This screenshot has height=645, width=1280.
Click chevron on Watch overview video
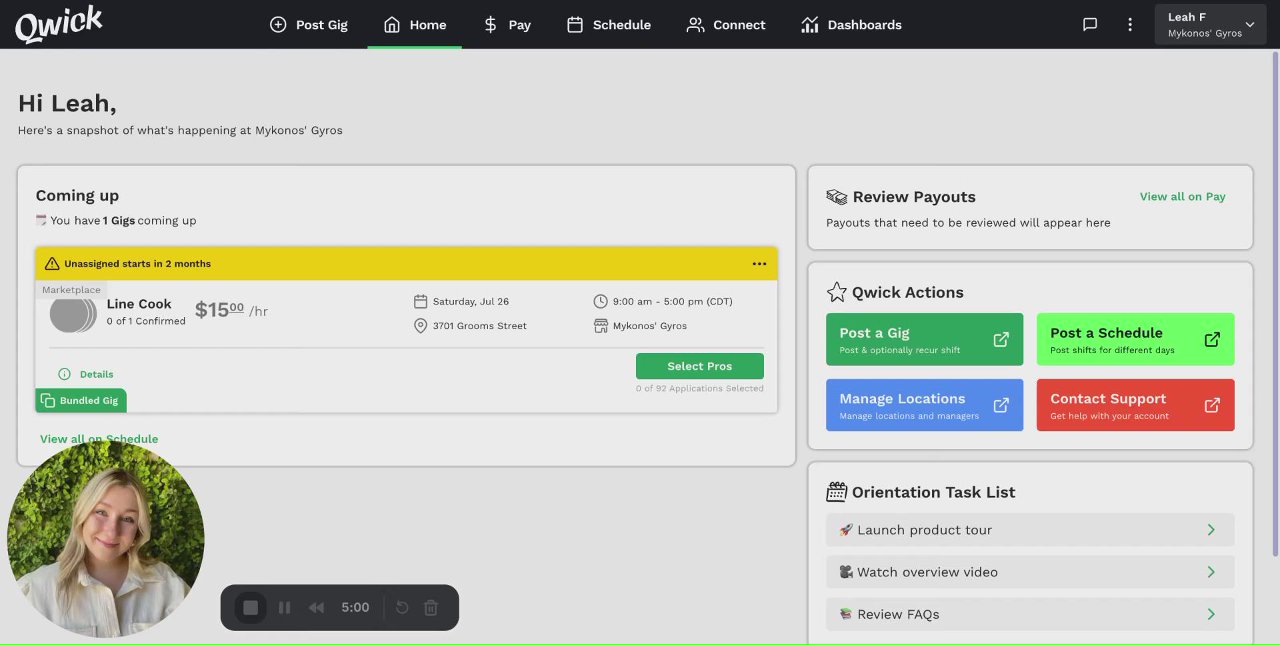click(x=1211, y=572)
